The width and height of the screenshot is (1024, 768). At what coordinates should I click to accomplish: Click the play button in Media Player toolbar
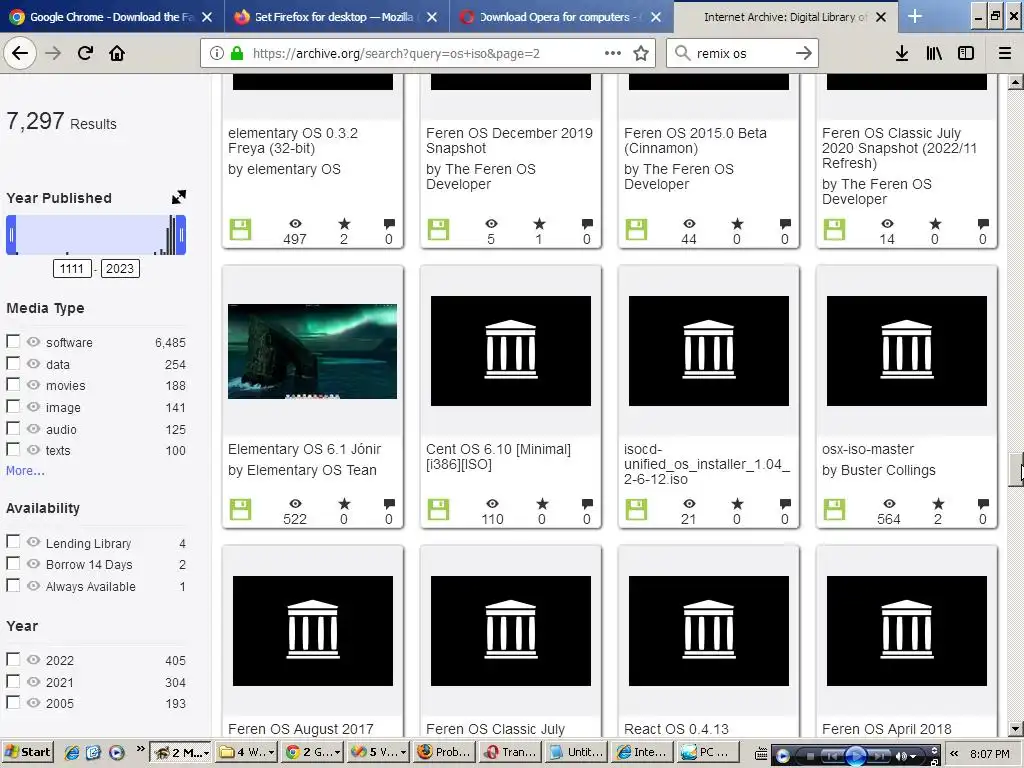tap(856, 756)
